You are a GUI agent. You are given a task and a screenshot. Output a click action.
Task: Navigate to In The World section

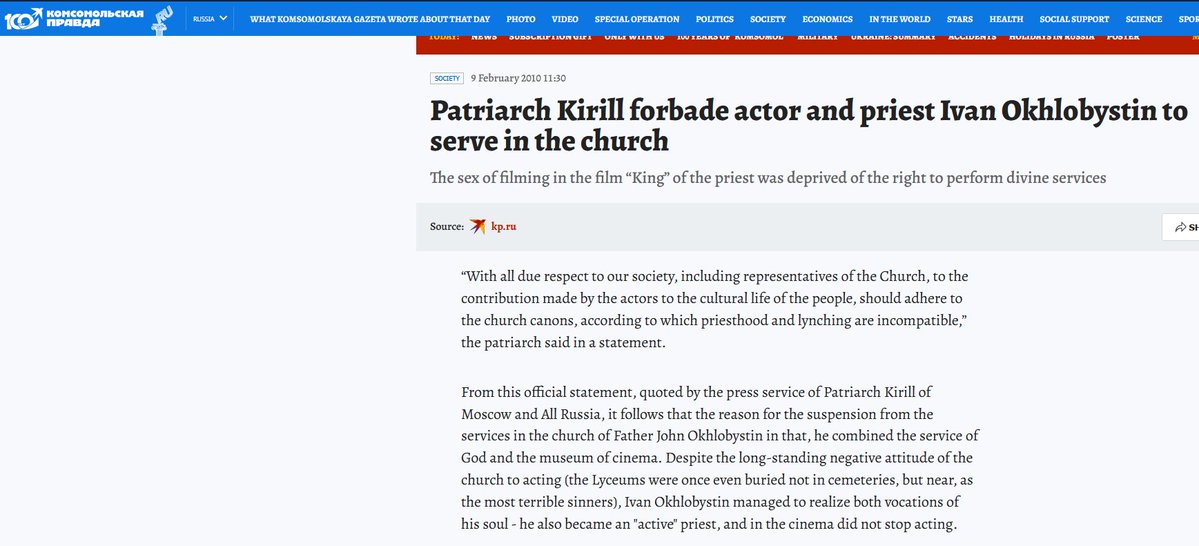click(900, 19)
